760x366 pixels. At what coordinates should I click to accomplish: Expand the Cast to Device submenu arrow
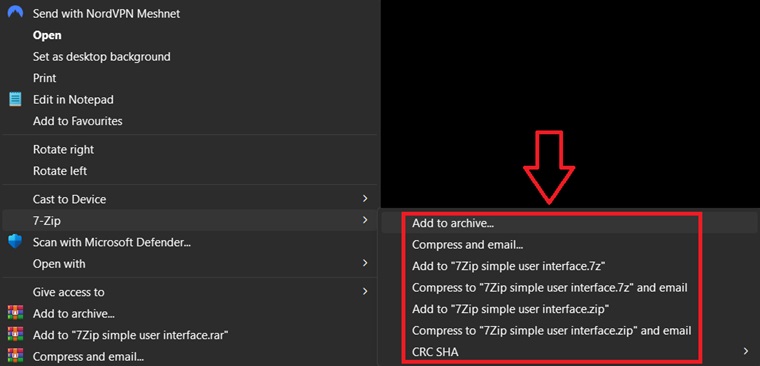point(365,199)
